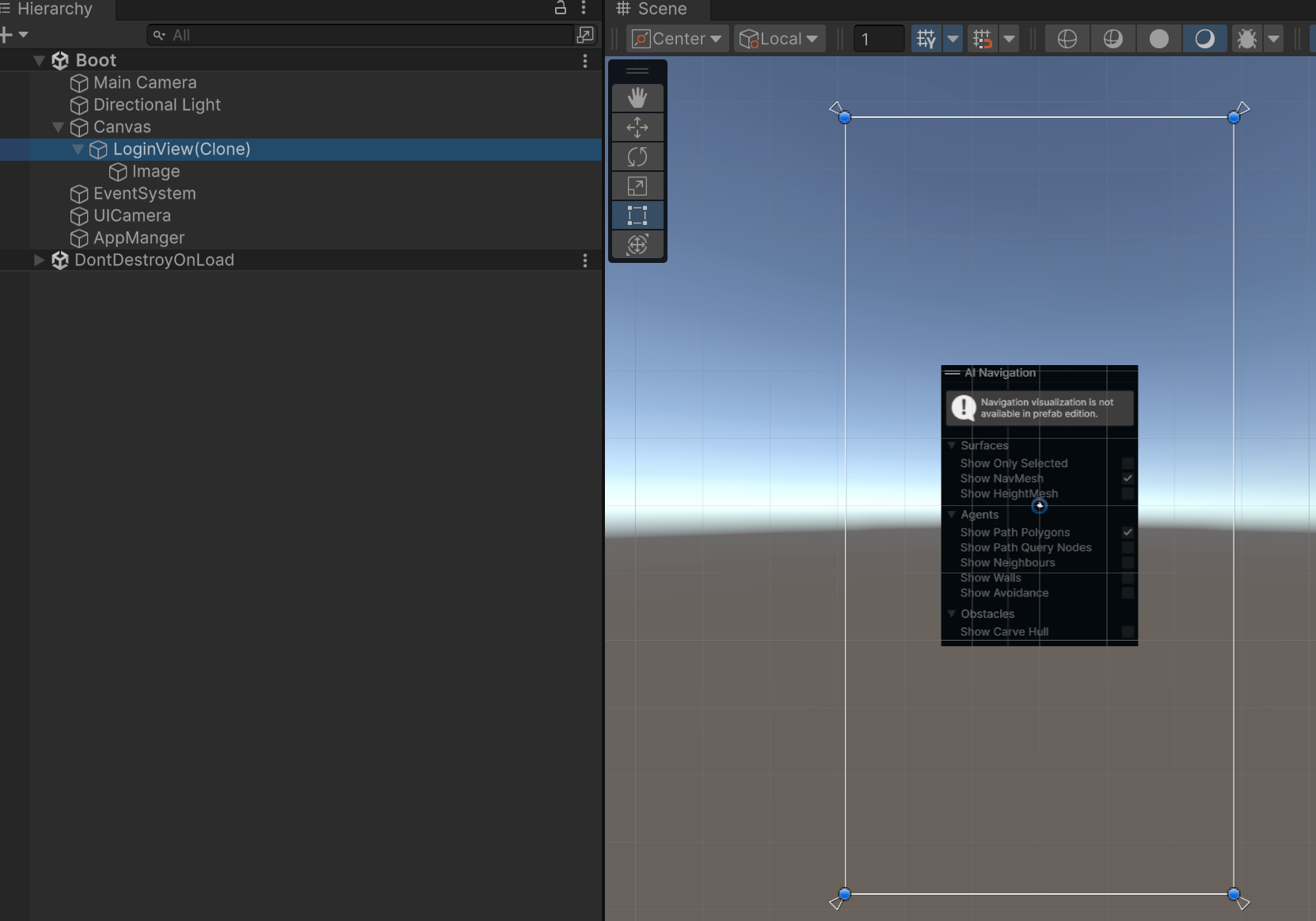Switch to wireframe draw mode icon
This screenshot has height=921, width=1316.
(1067, 39)
